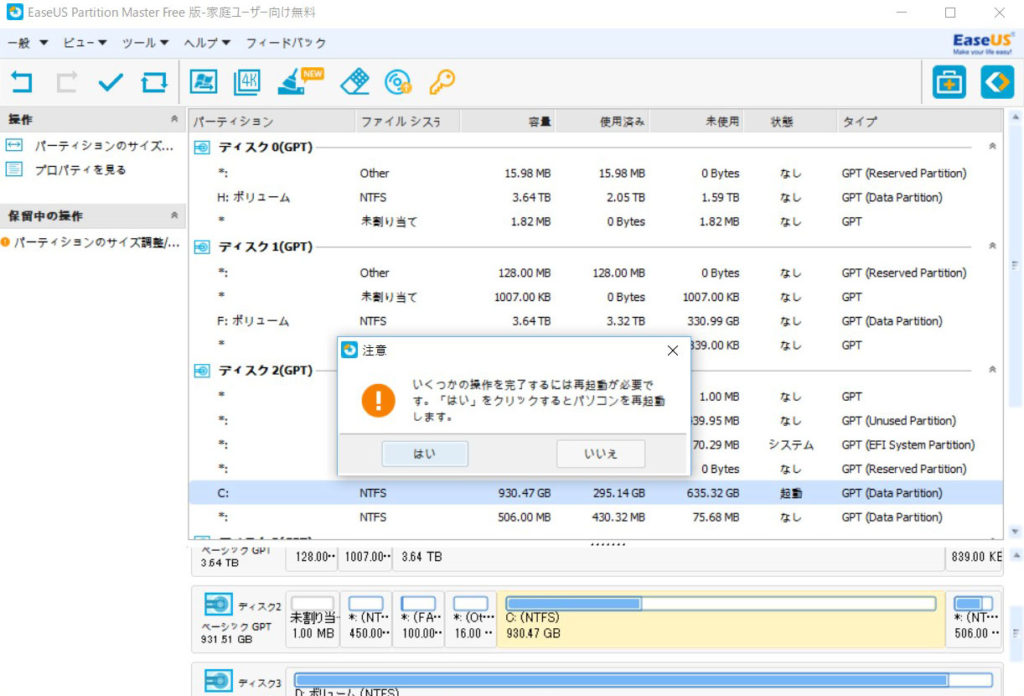Open the cleanup tool with NEW badge
1024x696 pixels.
coord(300,82)
